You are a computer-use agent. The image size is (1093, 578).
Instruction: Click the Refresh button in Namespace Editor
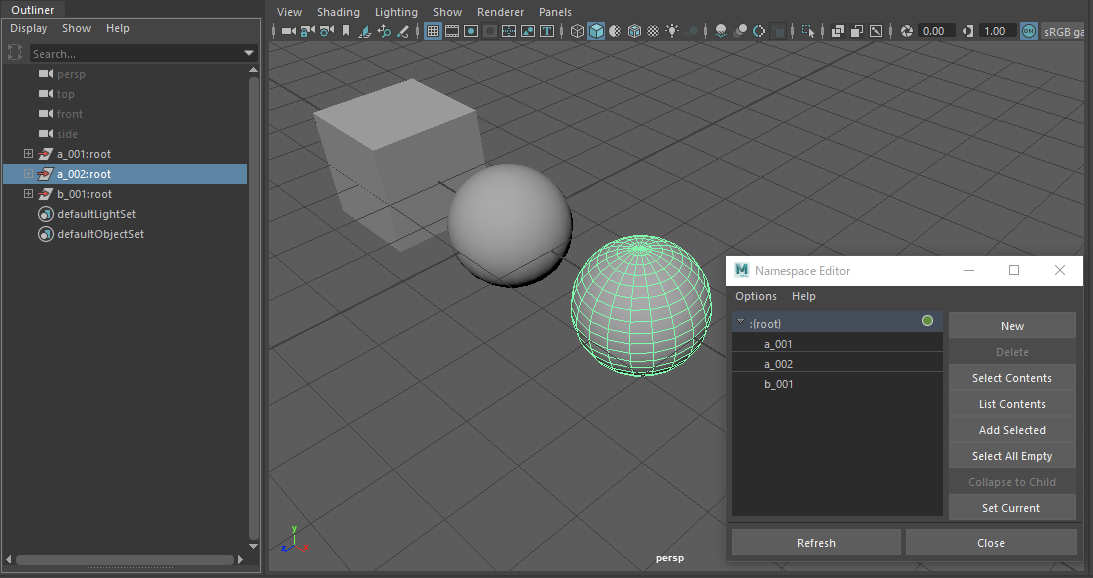pos(816,542)
